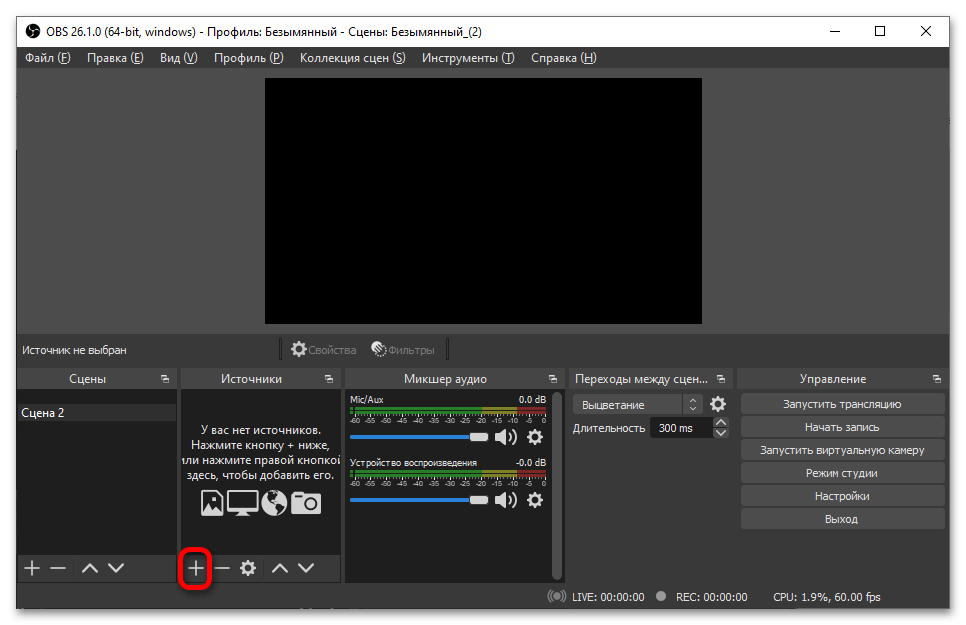The width and height of the screenshot is (966, 625).
Task: Click Запустить трансляцию button
Action: (842, 404)
